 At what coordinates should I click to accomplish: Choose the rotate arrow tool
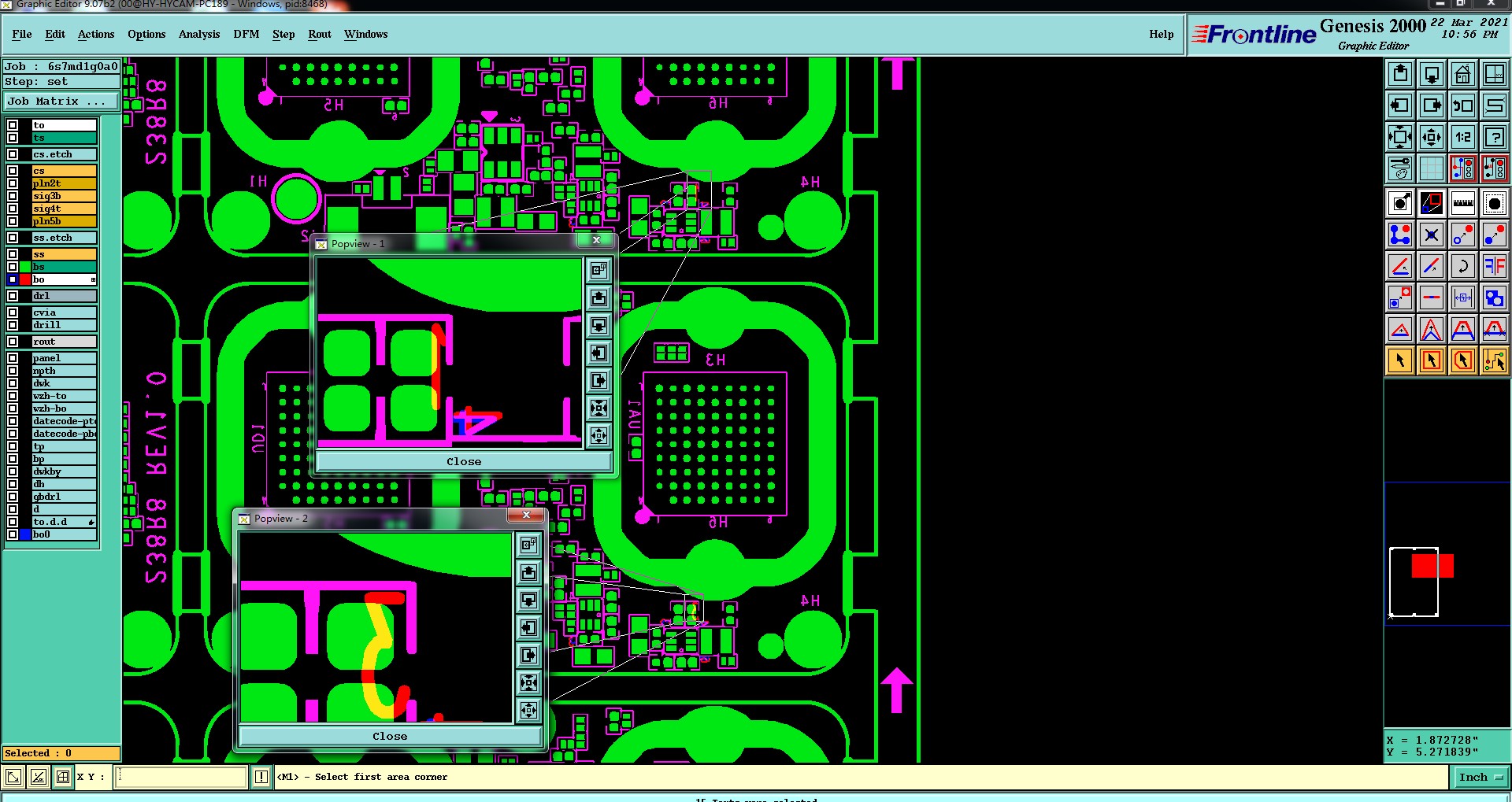tap(1462, 266)
